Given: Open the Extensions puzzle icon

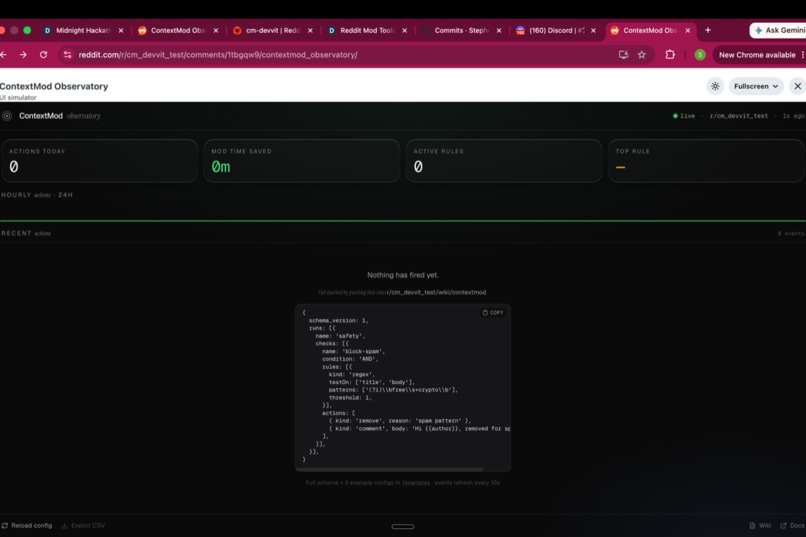Looking at the screenshot, I should 670,54.
